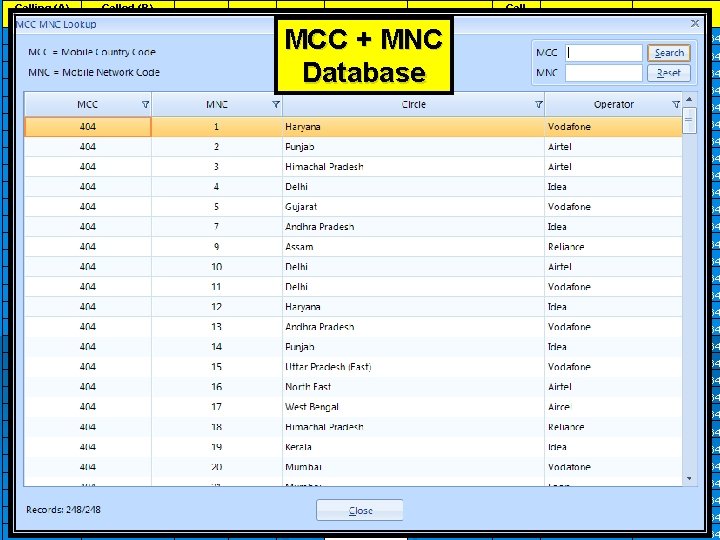Sort by the Operator column header
This screenshot has height=540, width=720.
point(613,105)
